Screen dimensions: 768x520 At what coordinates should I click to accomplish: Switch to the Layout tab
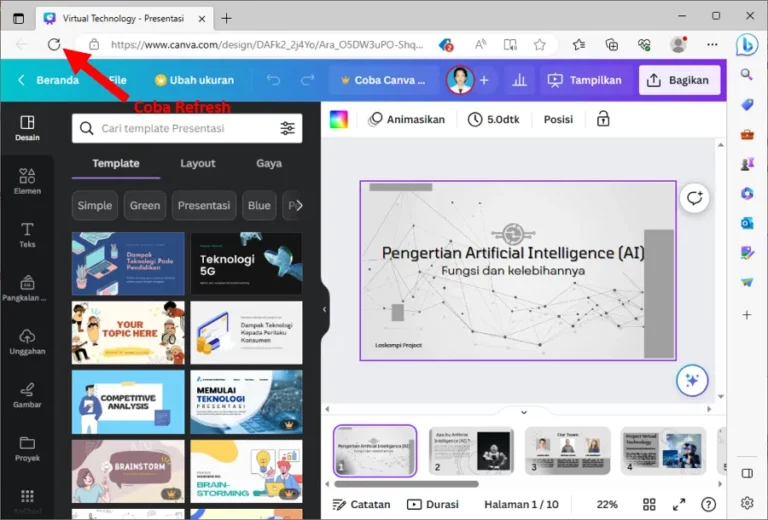197,164
